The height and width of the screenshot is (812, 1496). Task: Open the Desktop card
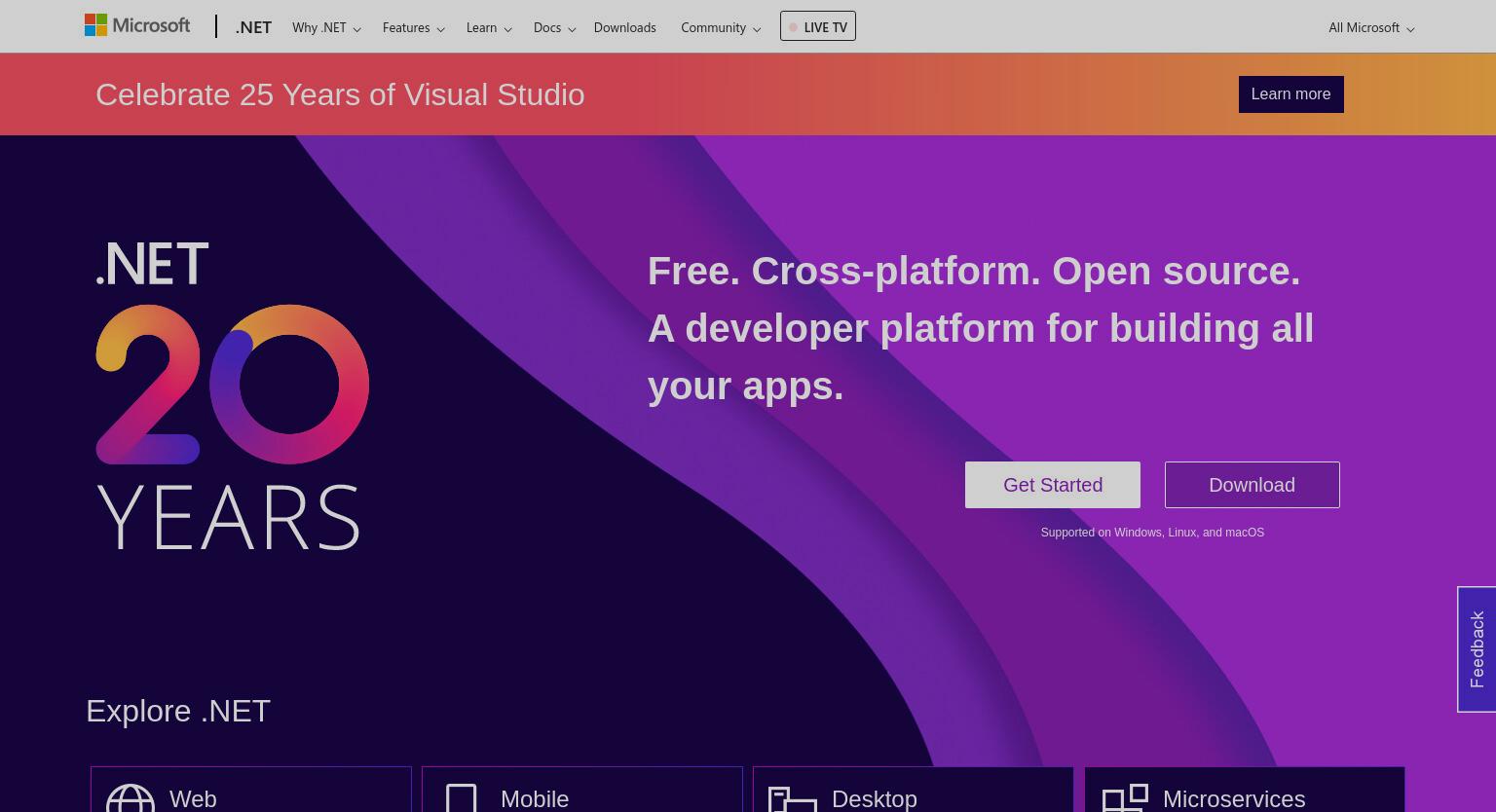tap(914, 790)
